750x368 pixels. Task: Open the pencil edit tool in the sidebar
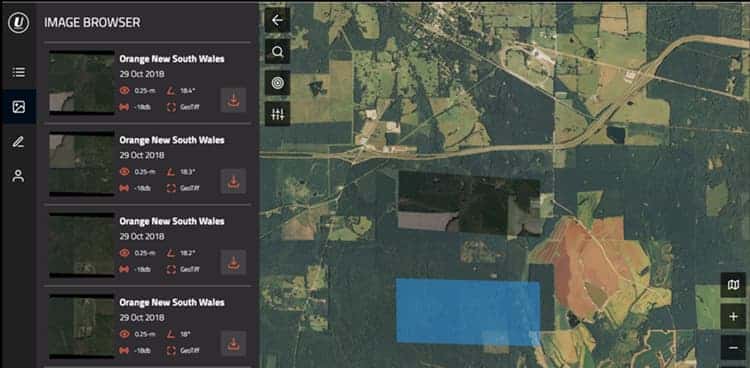(x=19, y=141)
